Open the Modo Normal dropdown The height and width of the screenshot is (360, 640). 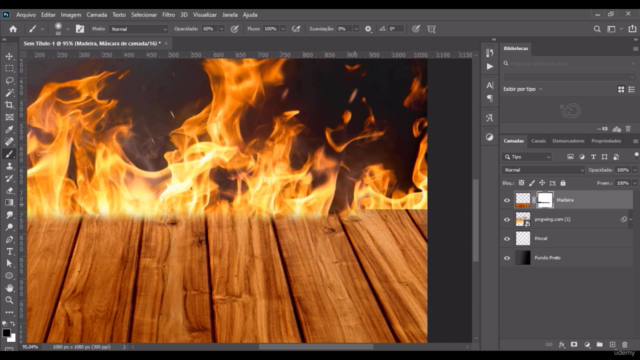(x=139, y=29)
